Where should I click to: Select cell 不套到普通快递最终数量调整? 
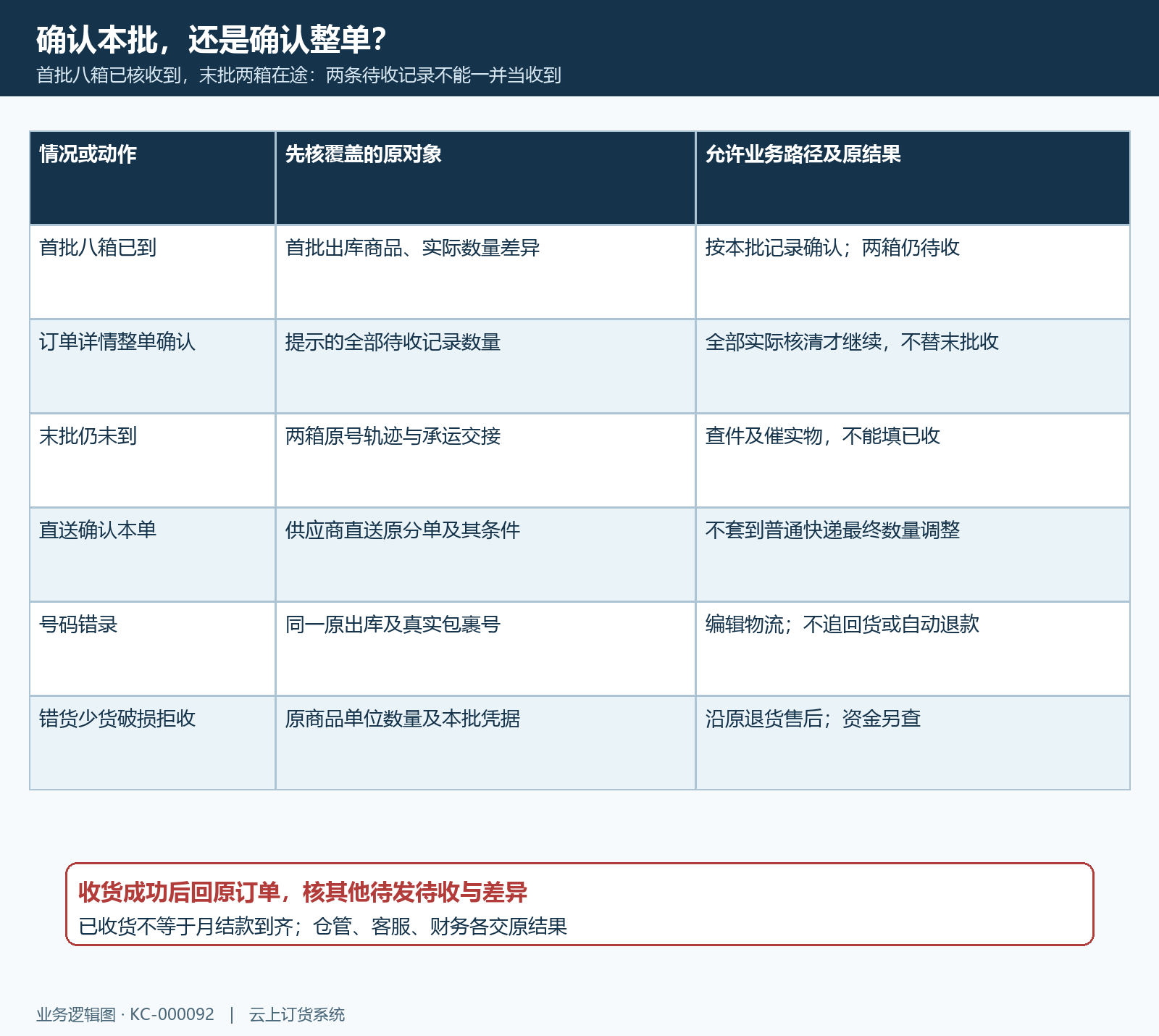(x=913, y=554)
